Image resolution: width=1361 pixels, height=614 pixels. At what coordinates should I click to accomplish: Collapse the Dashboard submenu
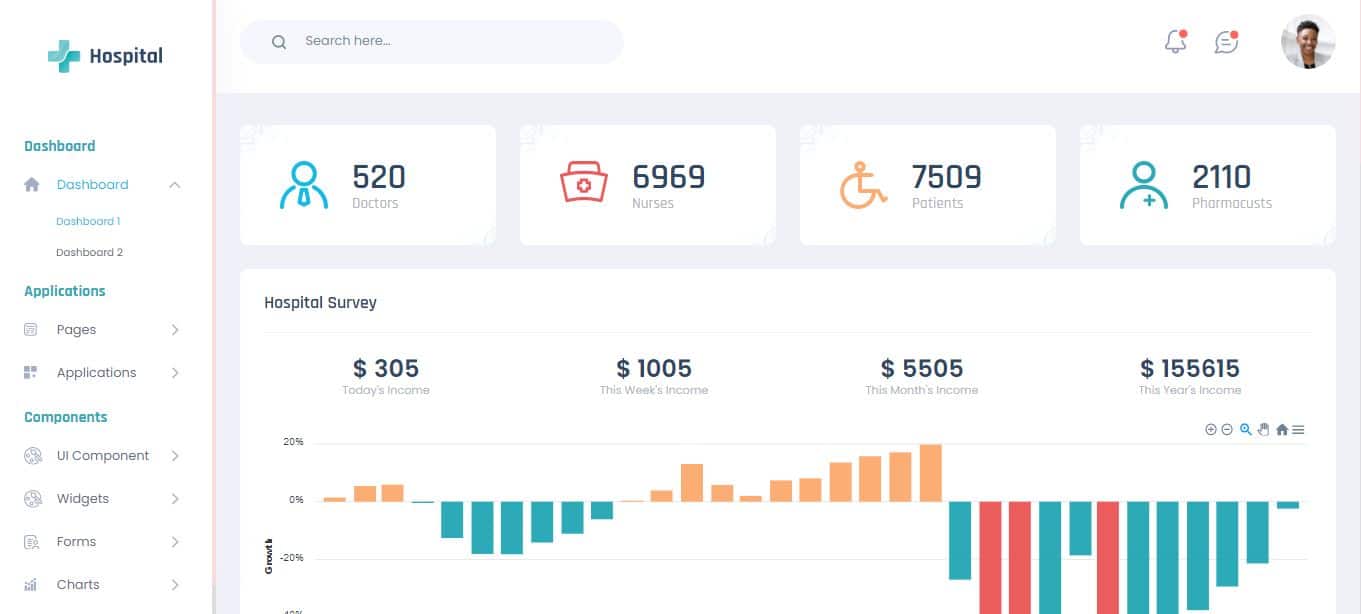(92, 184)
